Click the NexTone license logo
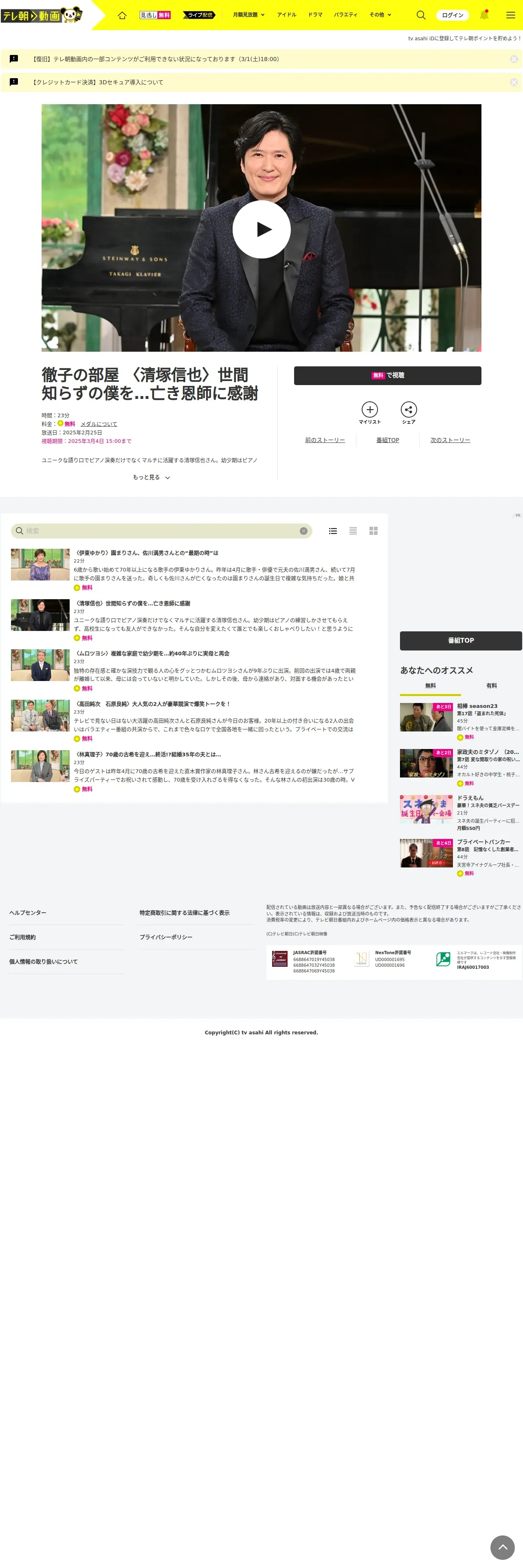Screen dimensions: 523x1568 (x=362, y=959)
